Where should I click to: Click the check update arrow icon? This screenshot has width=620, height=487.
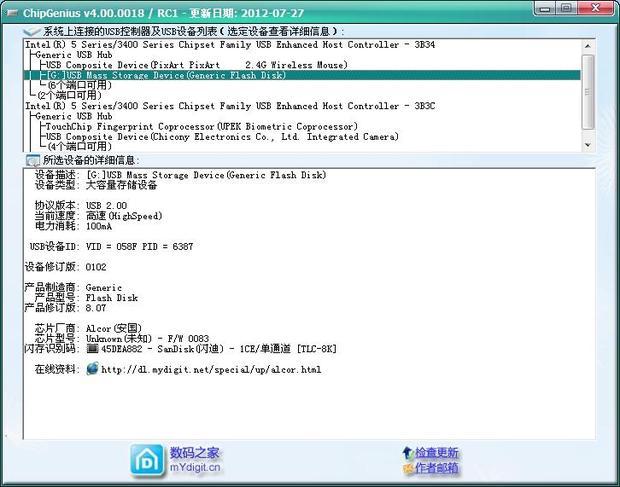click(407, 453)
